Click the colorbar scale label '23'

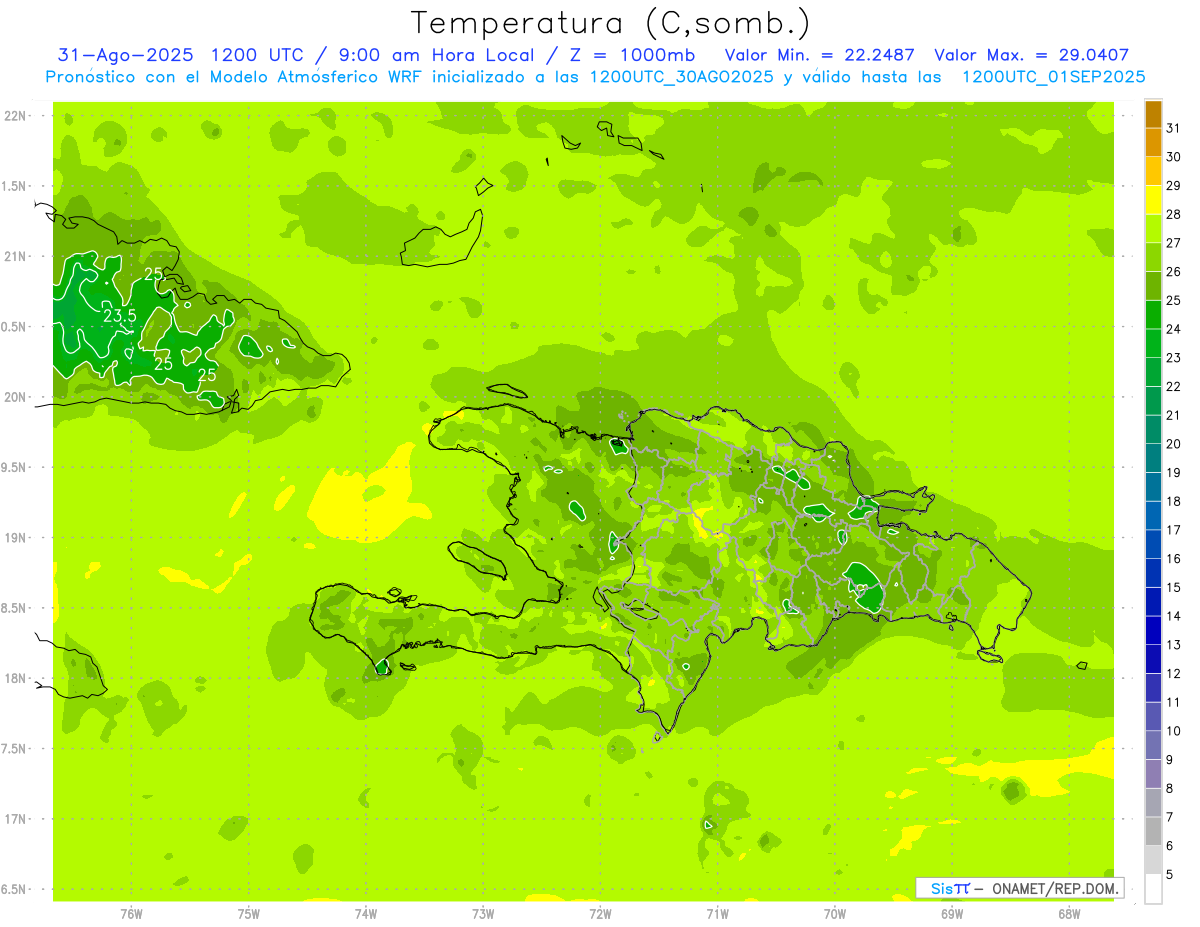(1173, 358)
